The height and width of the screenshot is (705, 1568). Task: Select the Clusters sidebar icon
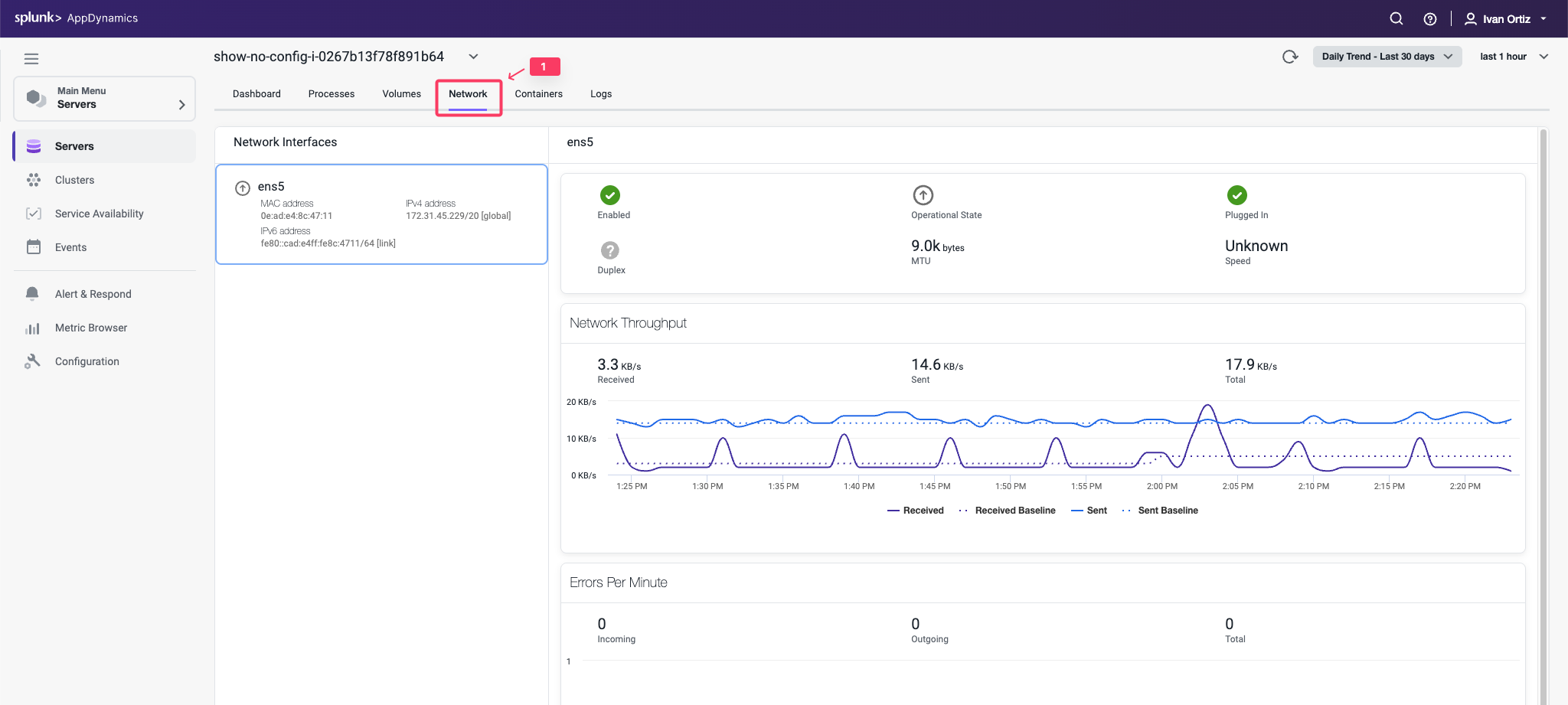[74, 180]
